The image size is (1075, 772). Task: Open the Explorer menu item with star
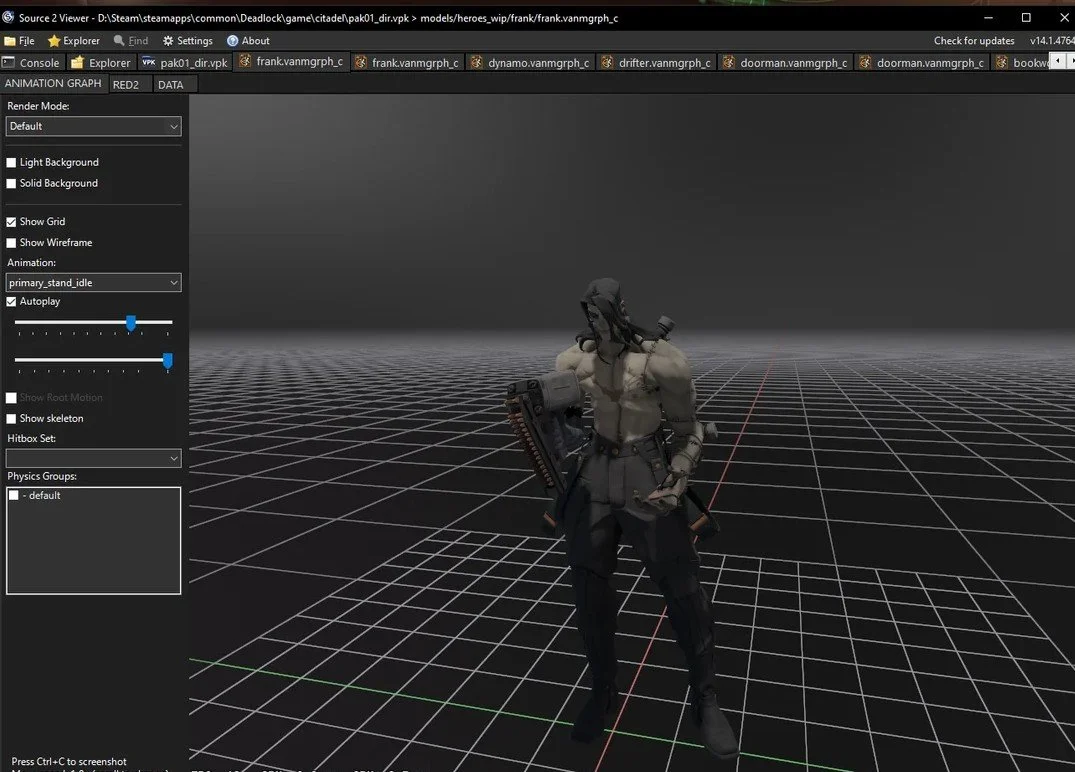point(73,40)
